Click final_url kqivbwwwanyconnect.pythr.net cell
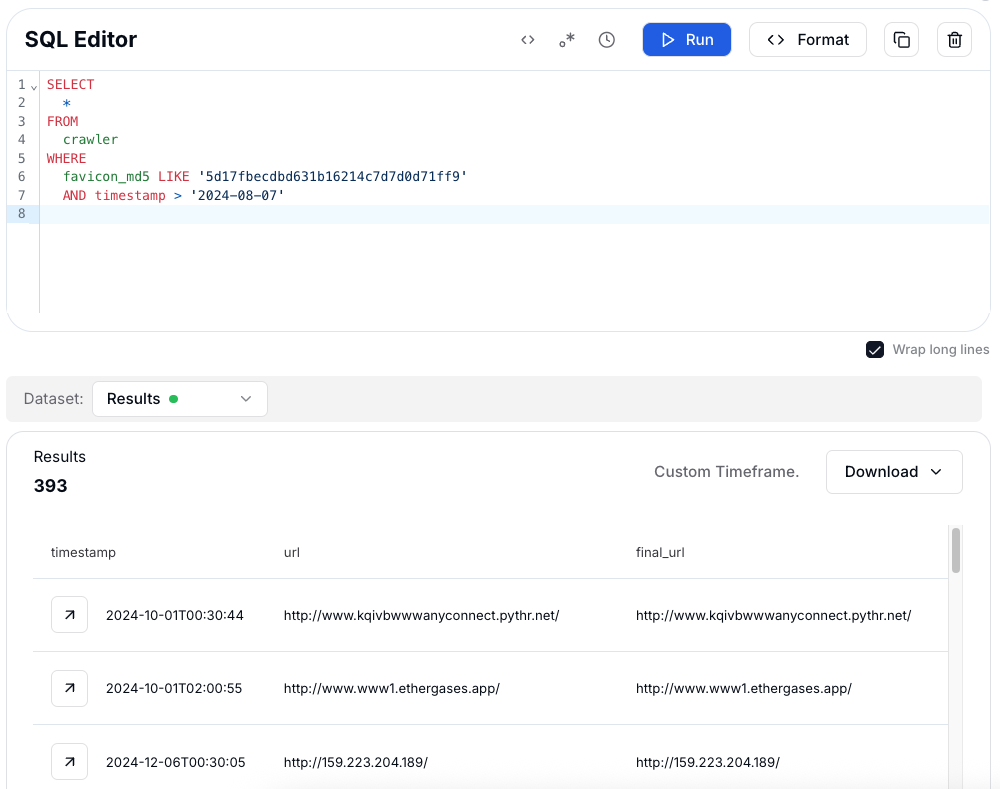 (774, 616)
